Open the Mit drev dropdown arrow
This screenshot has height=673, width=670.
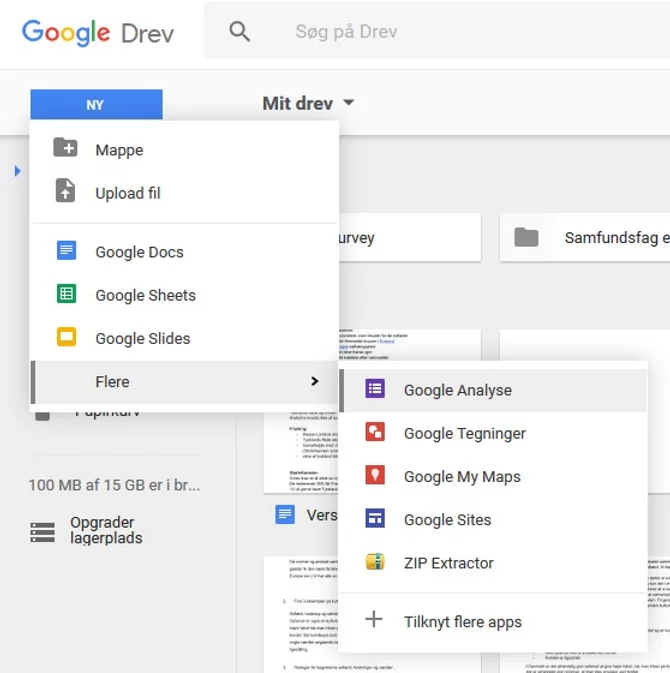pos(349,103)
